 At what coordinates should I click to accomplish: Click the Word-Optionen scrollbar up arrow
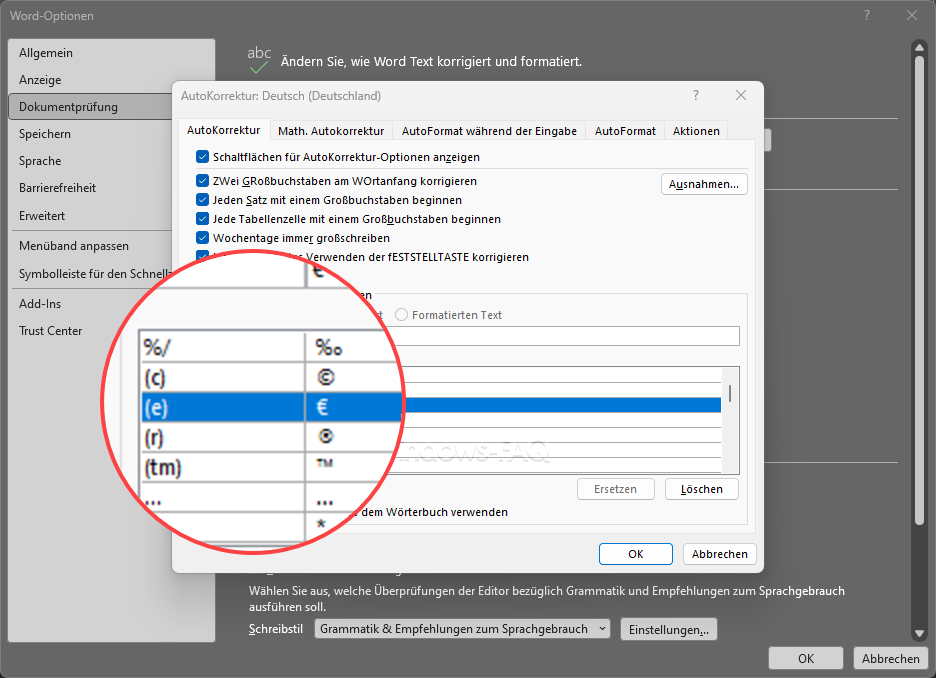pyautogui.click(x=919, y=47)
